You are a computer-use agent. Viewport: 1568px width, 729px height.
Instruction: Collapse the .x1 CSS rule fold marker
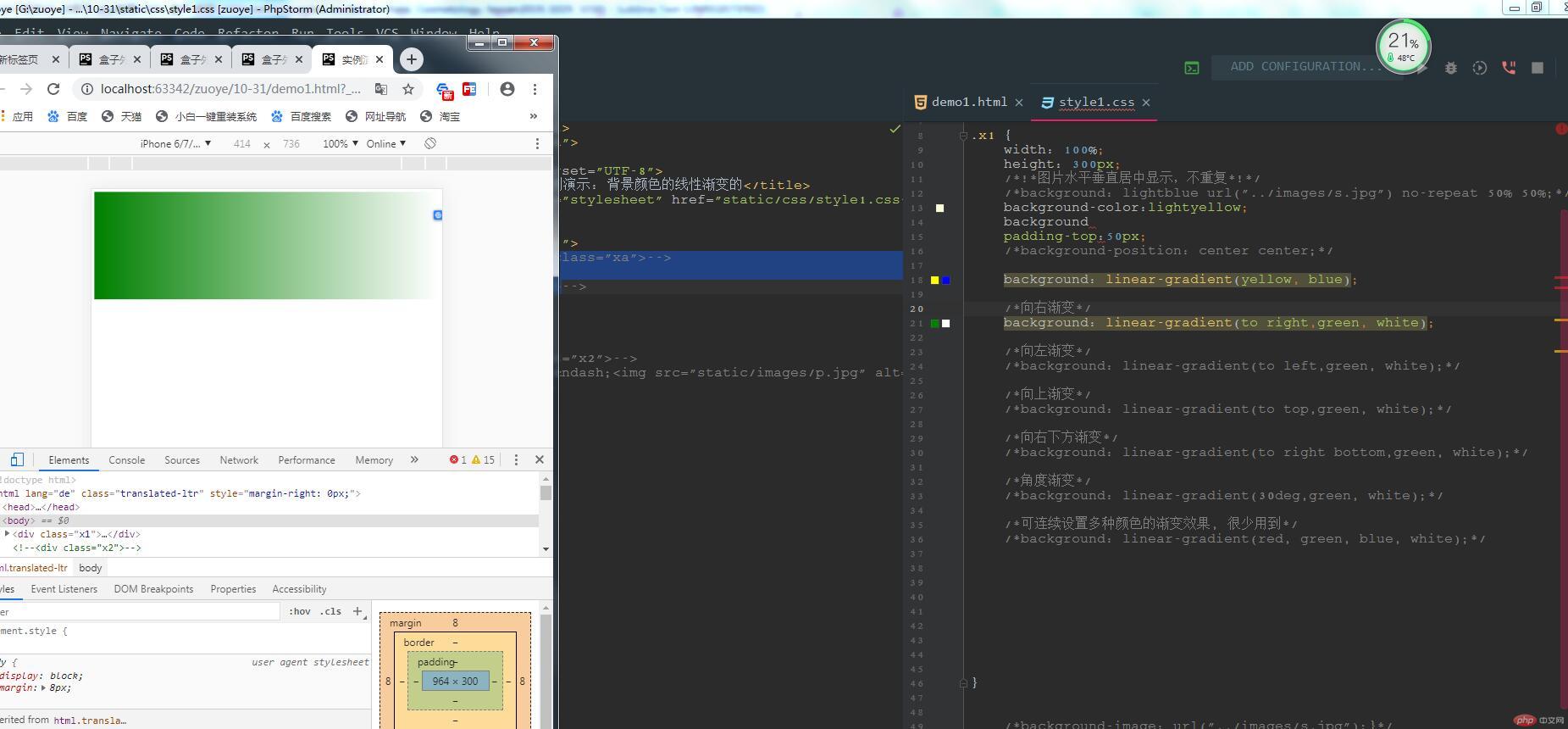[963, 136]
